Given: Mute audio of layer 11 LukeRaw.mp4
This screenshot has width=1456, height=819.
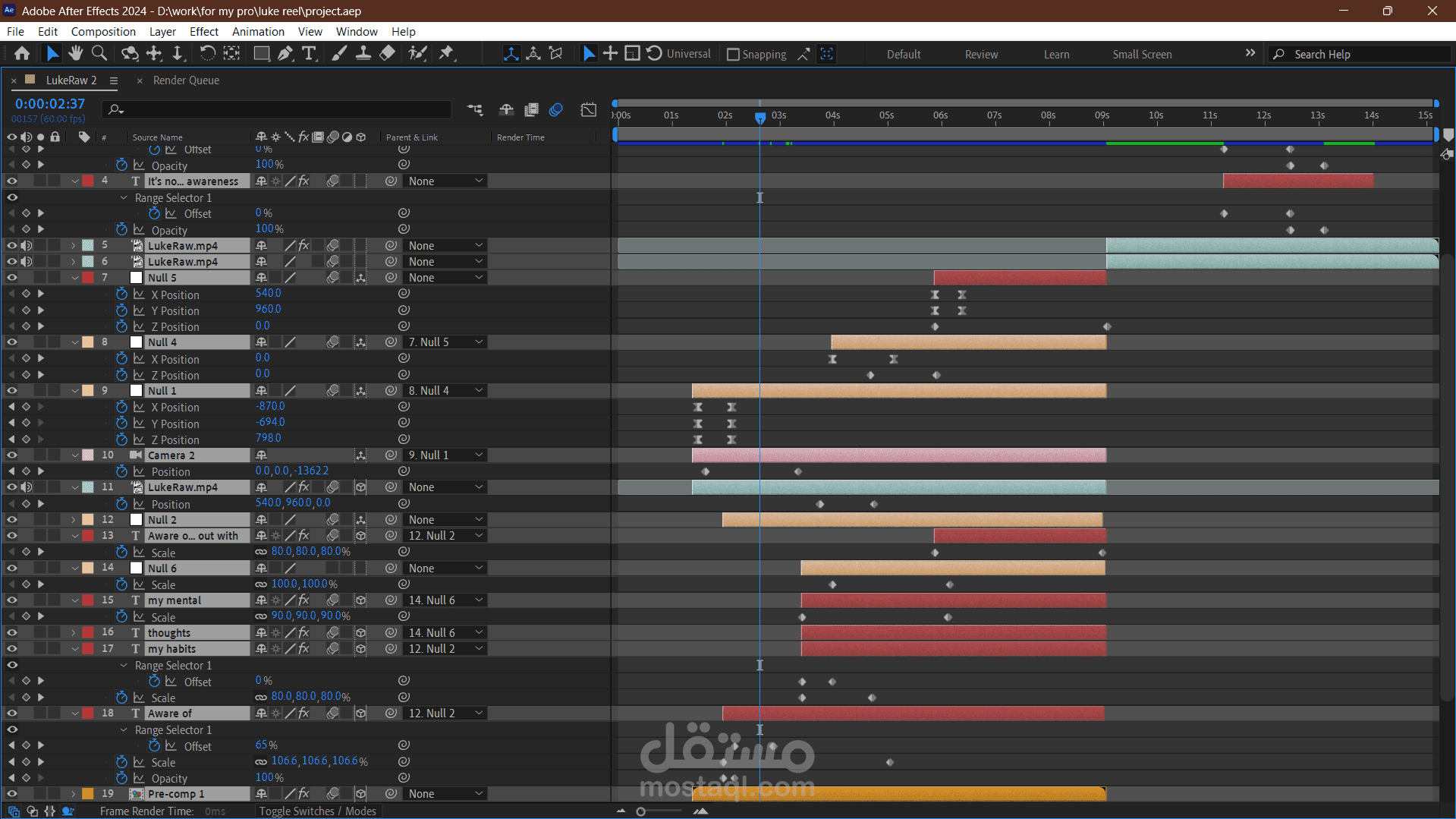Looking at the screenshot, I should (x=27, y=487).
